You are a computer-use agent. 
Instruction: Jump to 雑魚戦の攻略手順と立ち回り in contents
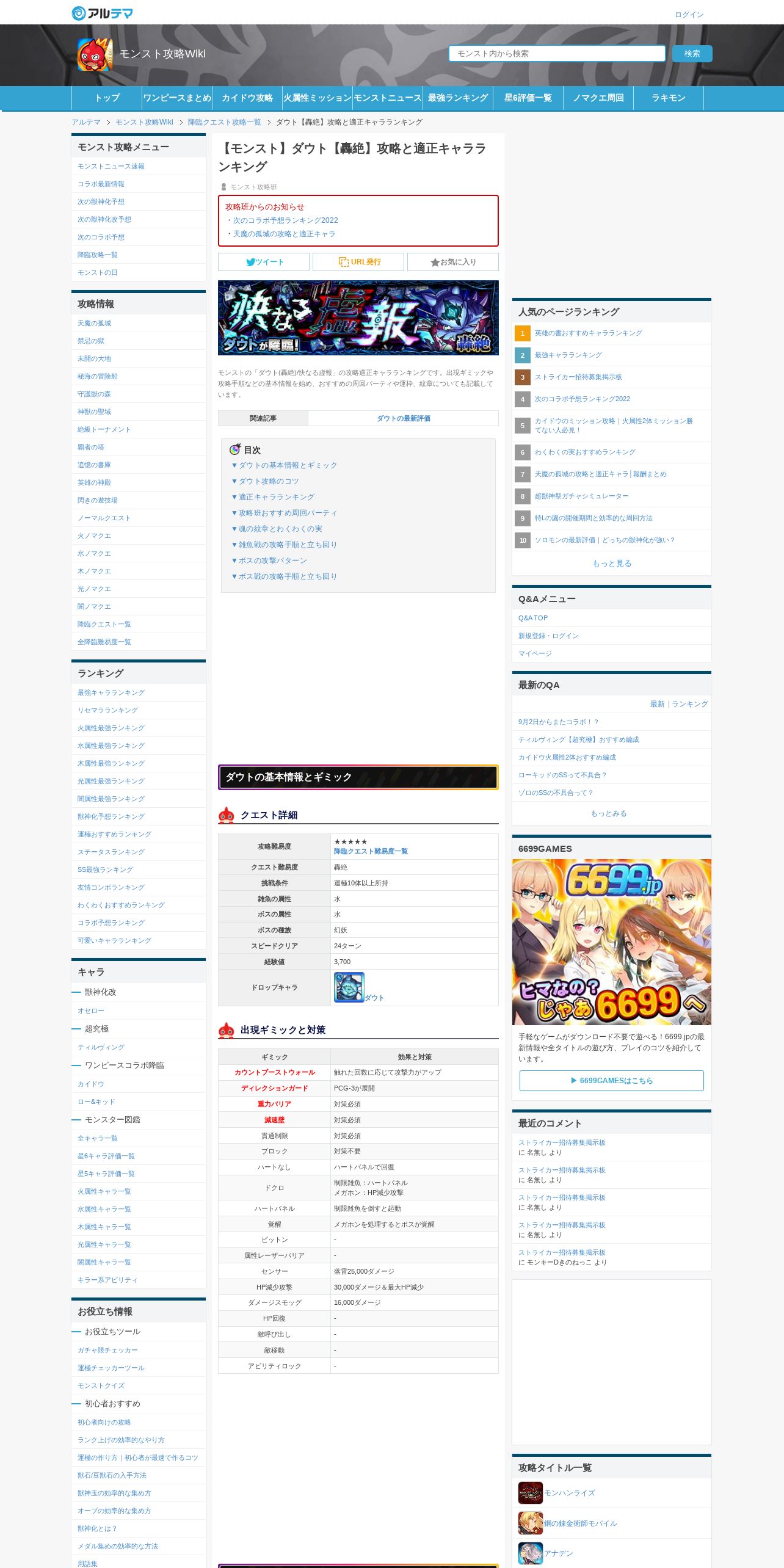tap(284, 545)
